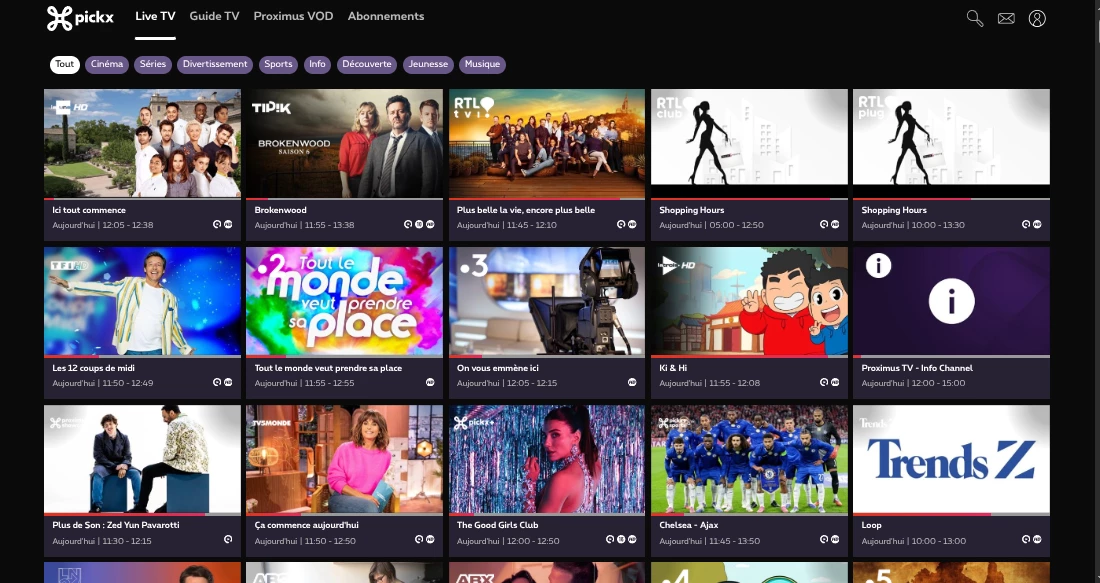
Task: Open the Proximus VOD tab
Action: (x=293, y=16)
